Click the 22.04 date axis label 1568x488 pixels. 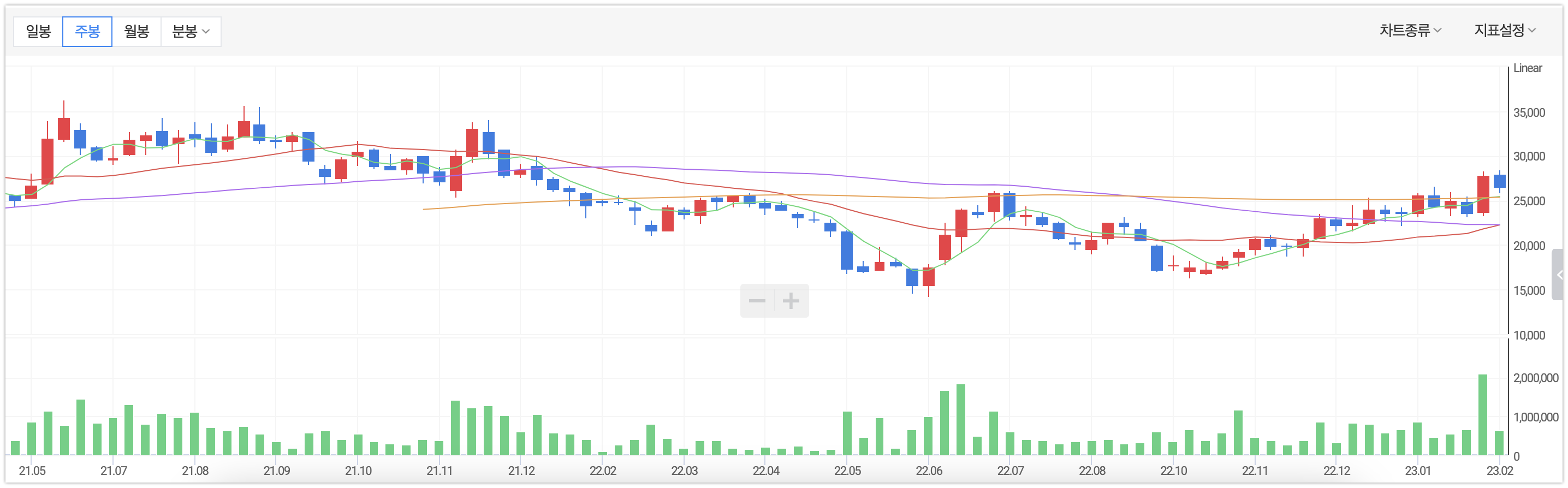(767, 471)
